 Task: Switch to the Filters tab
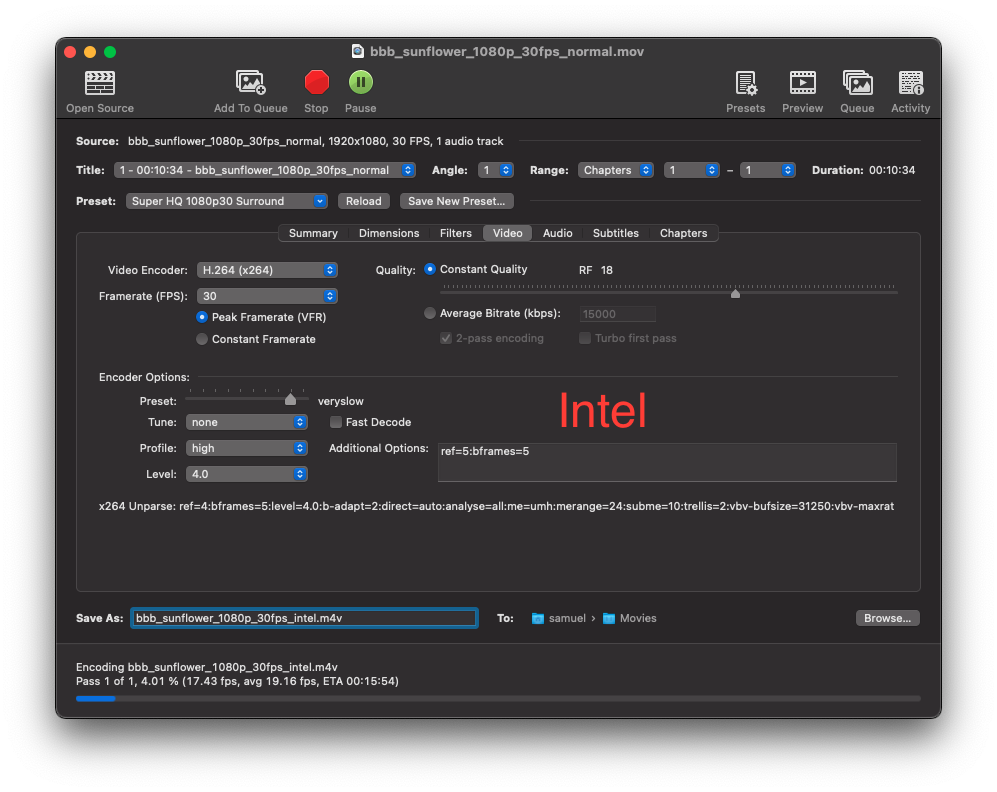[x=456, y=233]
